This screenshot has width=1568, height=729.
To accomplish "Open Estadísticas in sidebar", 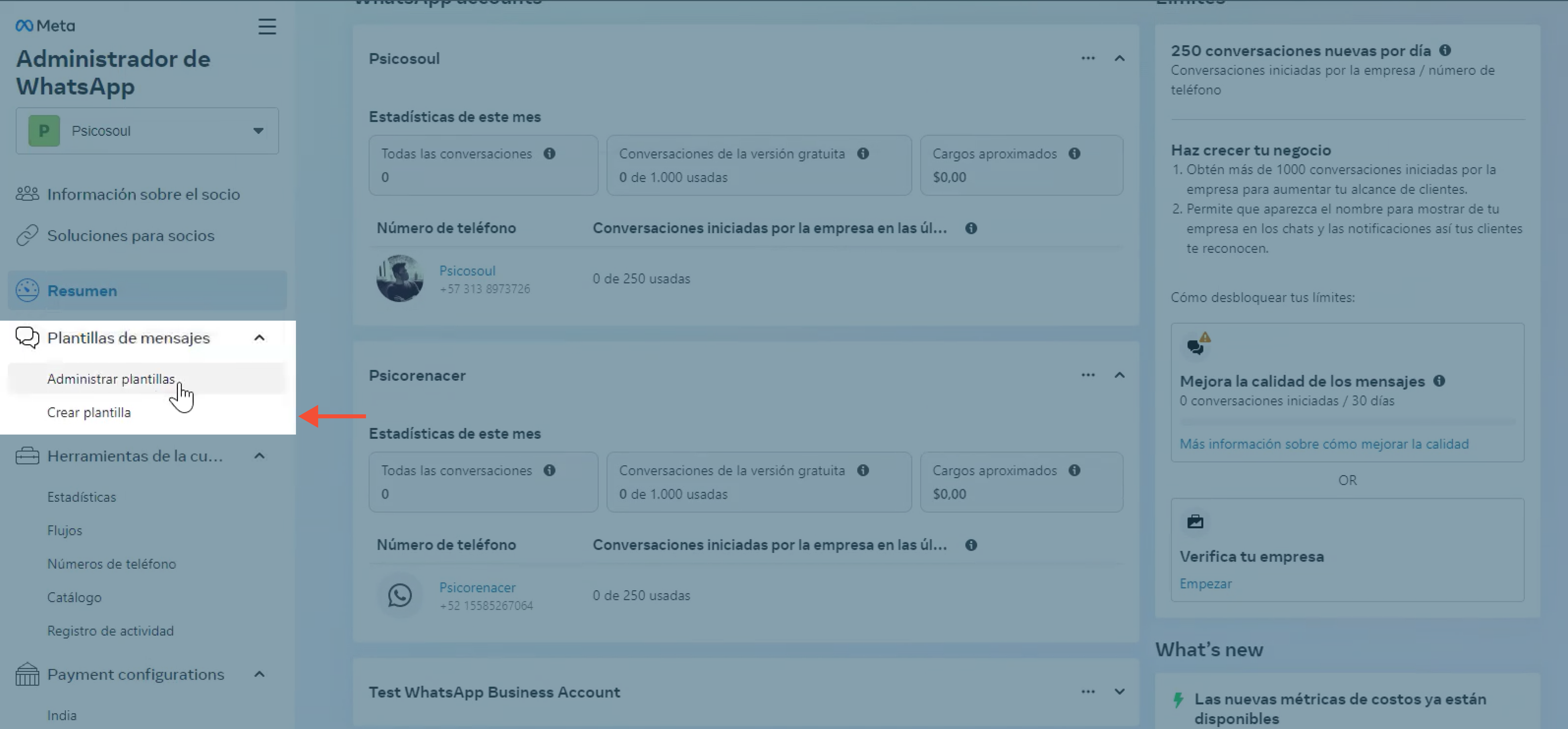I will tap(82, 497).
